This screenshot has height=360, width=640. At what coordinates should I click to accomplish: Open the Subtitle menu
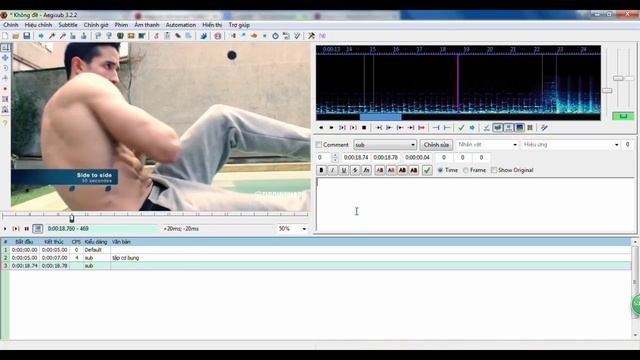click(68, 25)
